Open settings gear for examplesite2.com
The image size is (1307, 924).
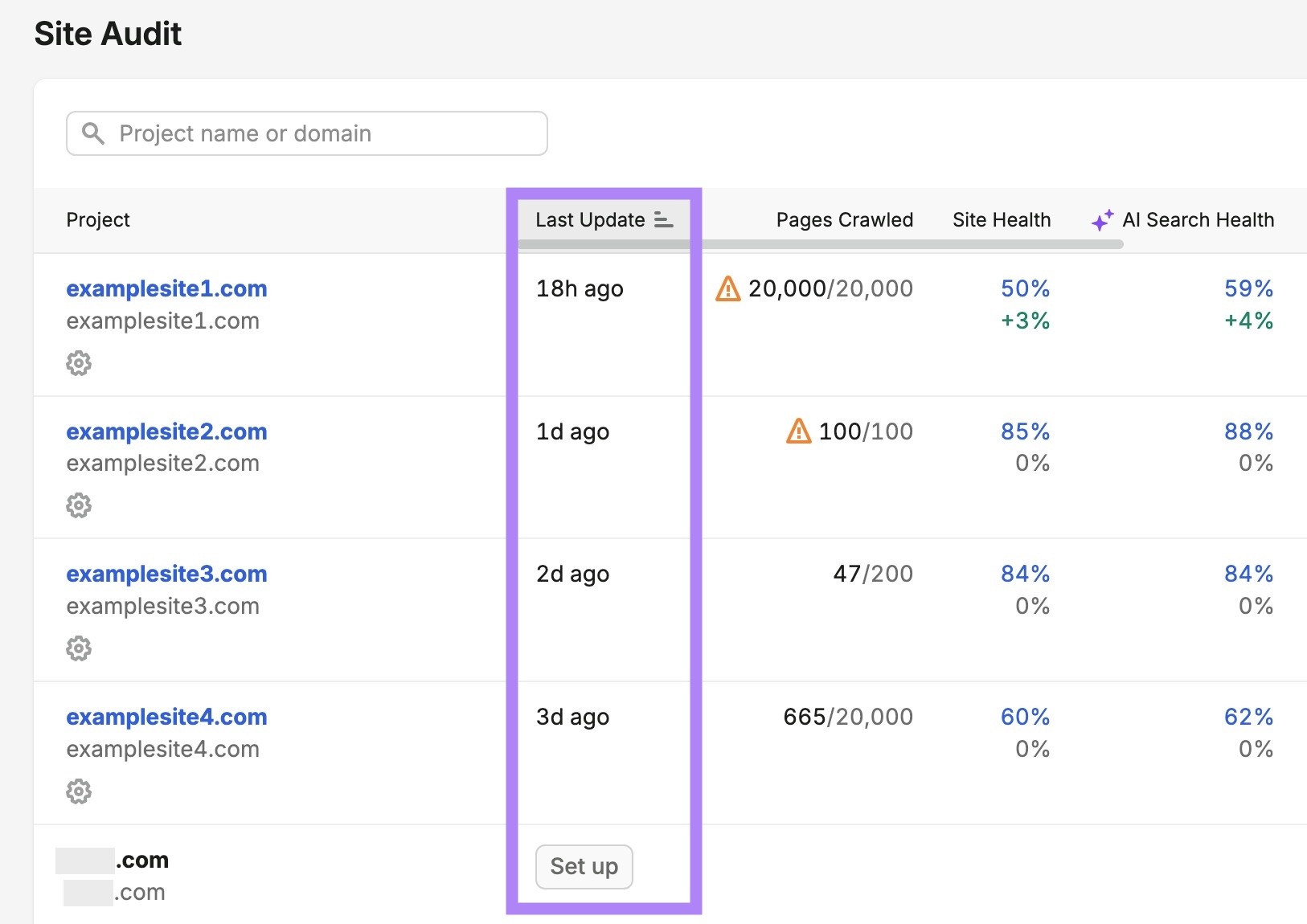79,505
